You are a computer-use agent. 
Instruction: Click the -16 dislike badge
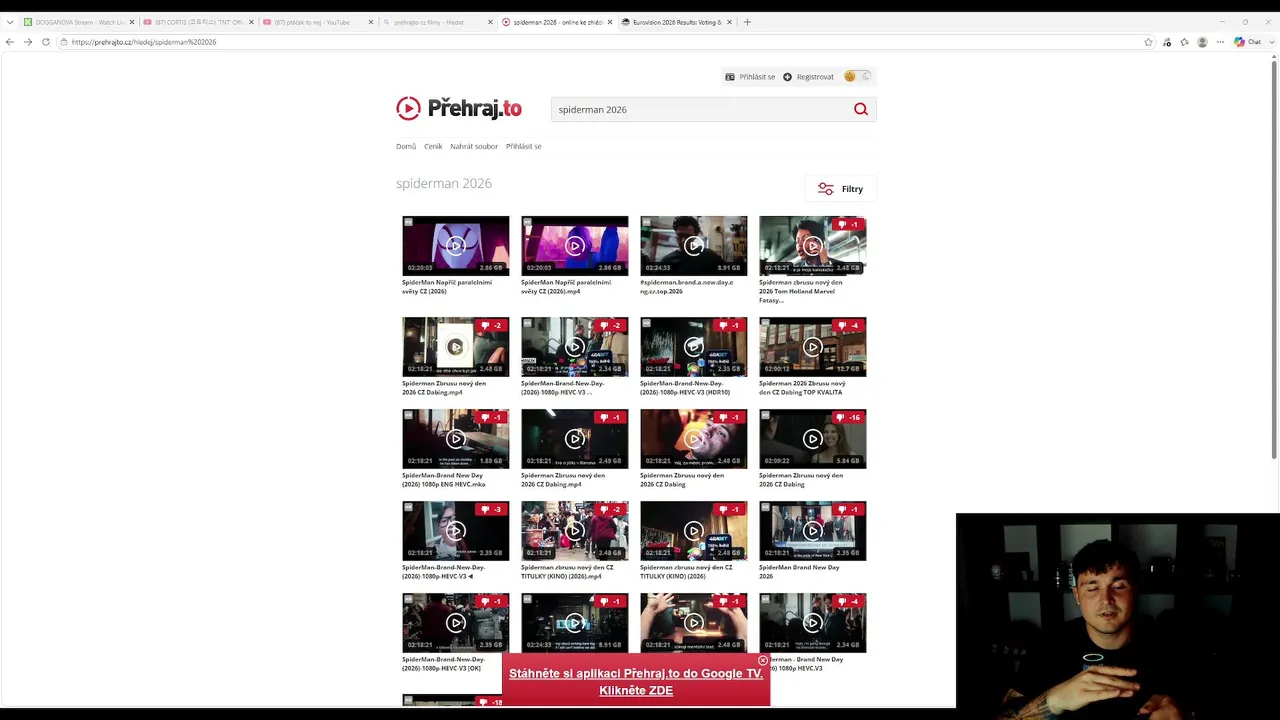click(849, 417)
